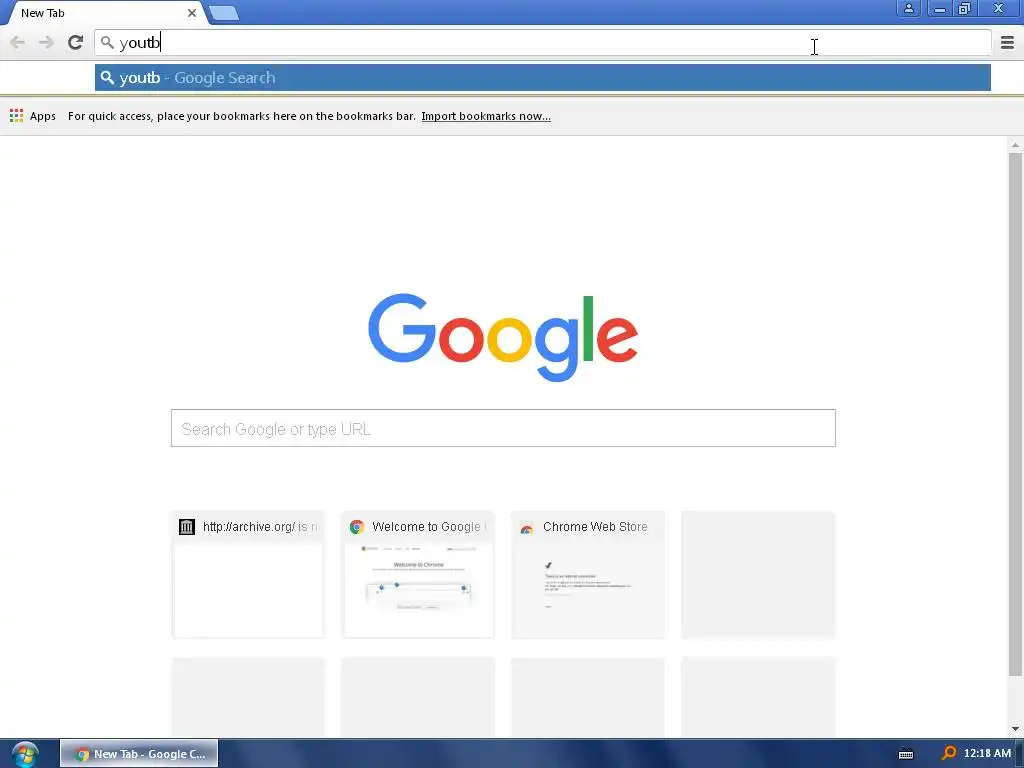Choose the 'youtb - Google Search' suggestion

543,78
